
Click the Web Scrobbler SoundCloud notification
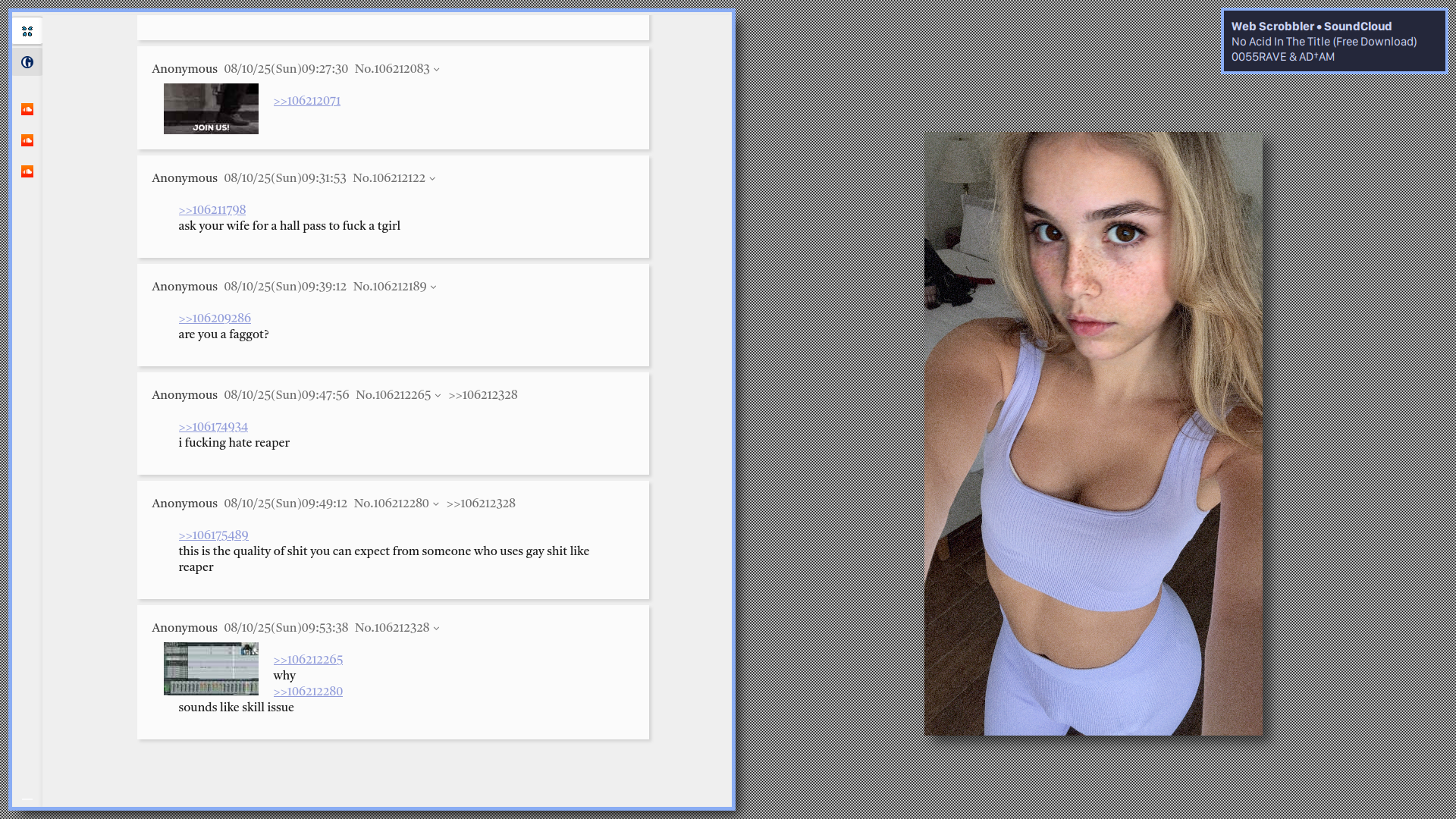click(x=1335, y=41)
